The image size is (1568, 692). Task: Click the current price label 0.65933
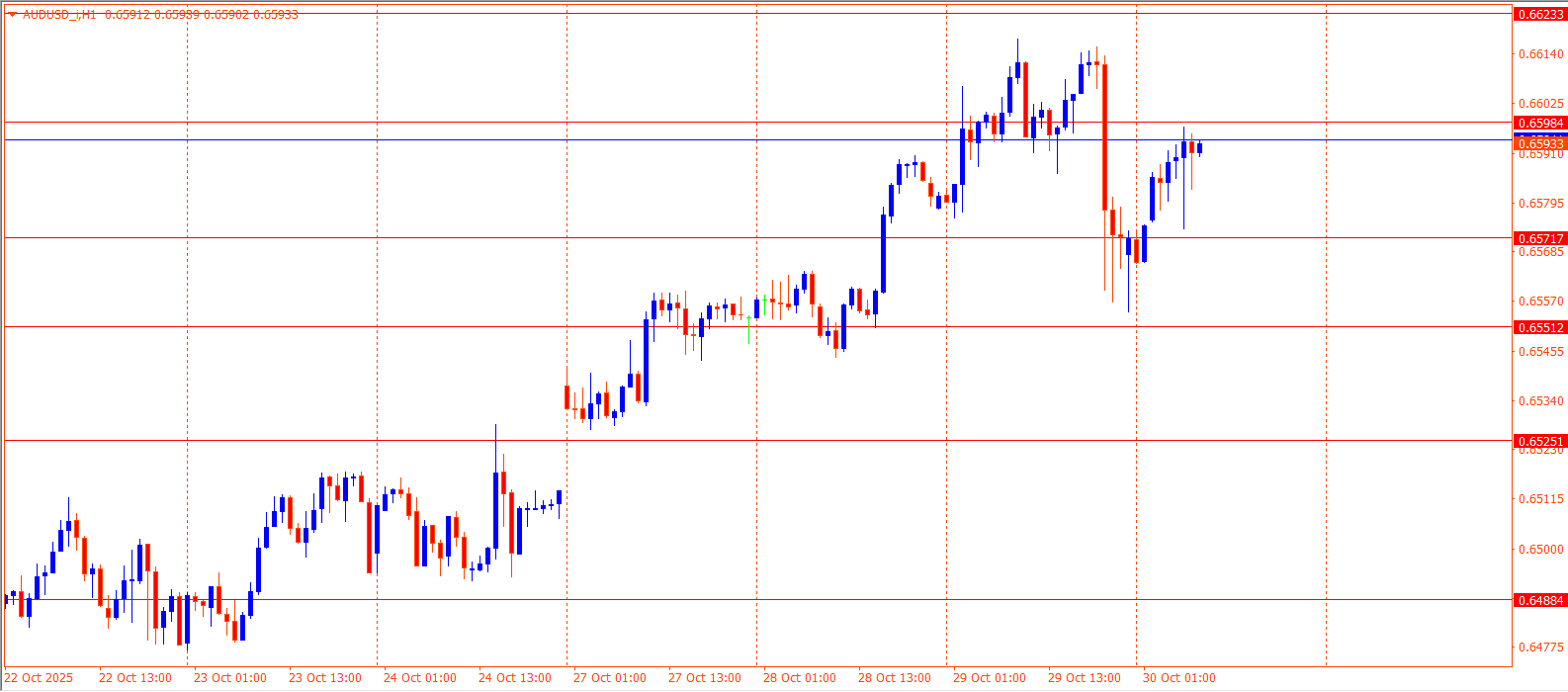pyautogui.click(x=1540, y=143)
